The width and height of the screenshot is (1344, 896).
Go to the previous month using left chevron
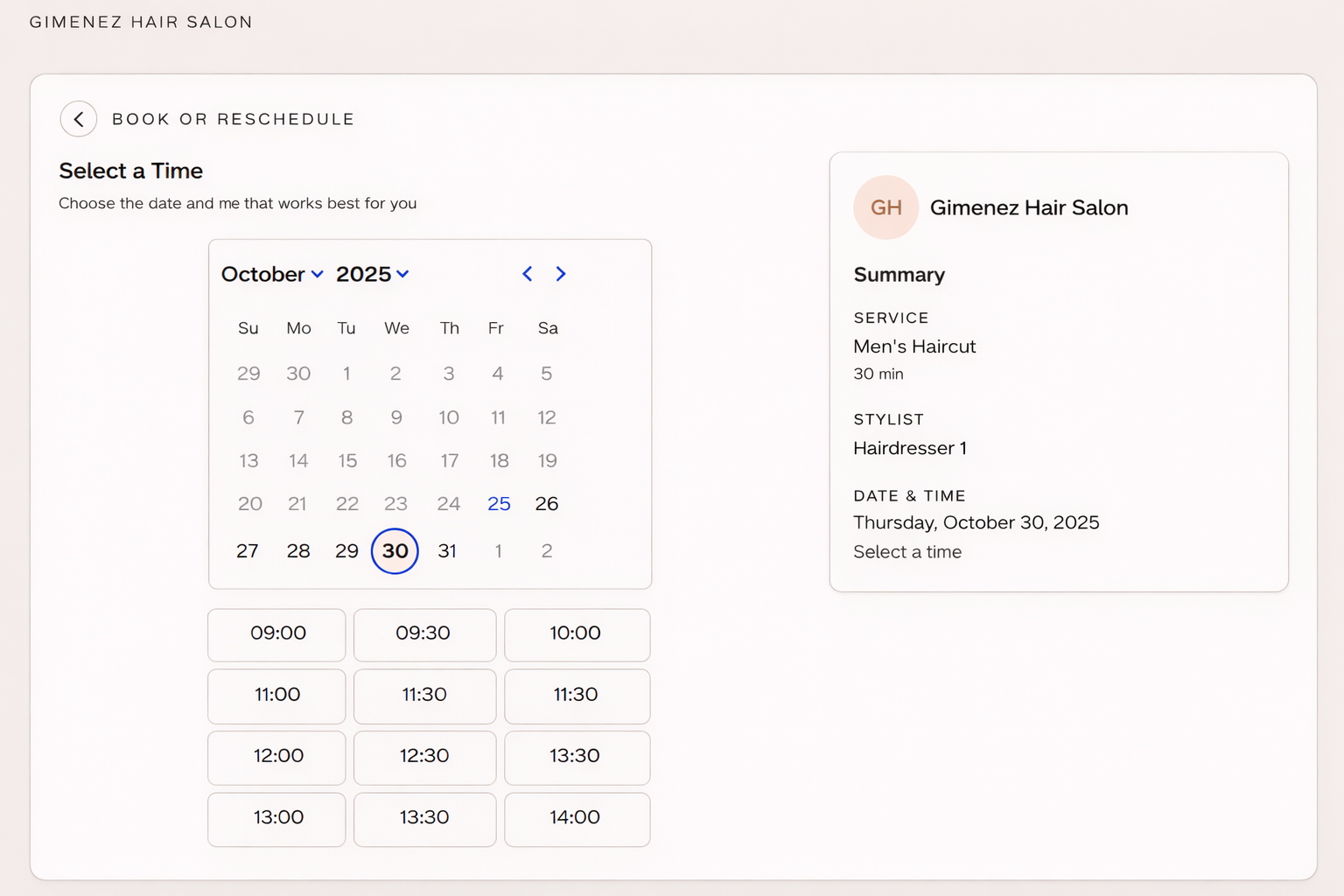point(527,274)
